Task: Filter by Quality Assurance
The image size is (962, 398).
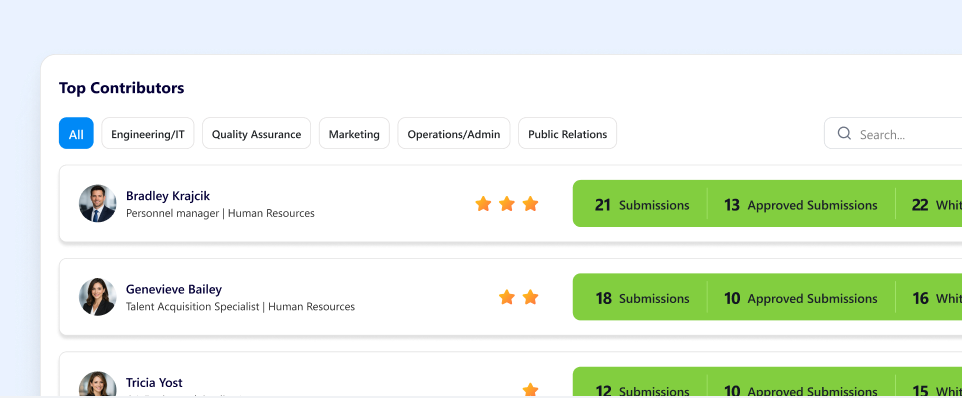Action: pyautogui.click(x=256, y=133)
